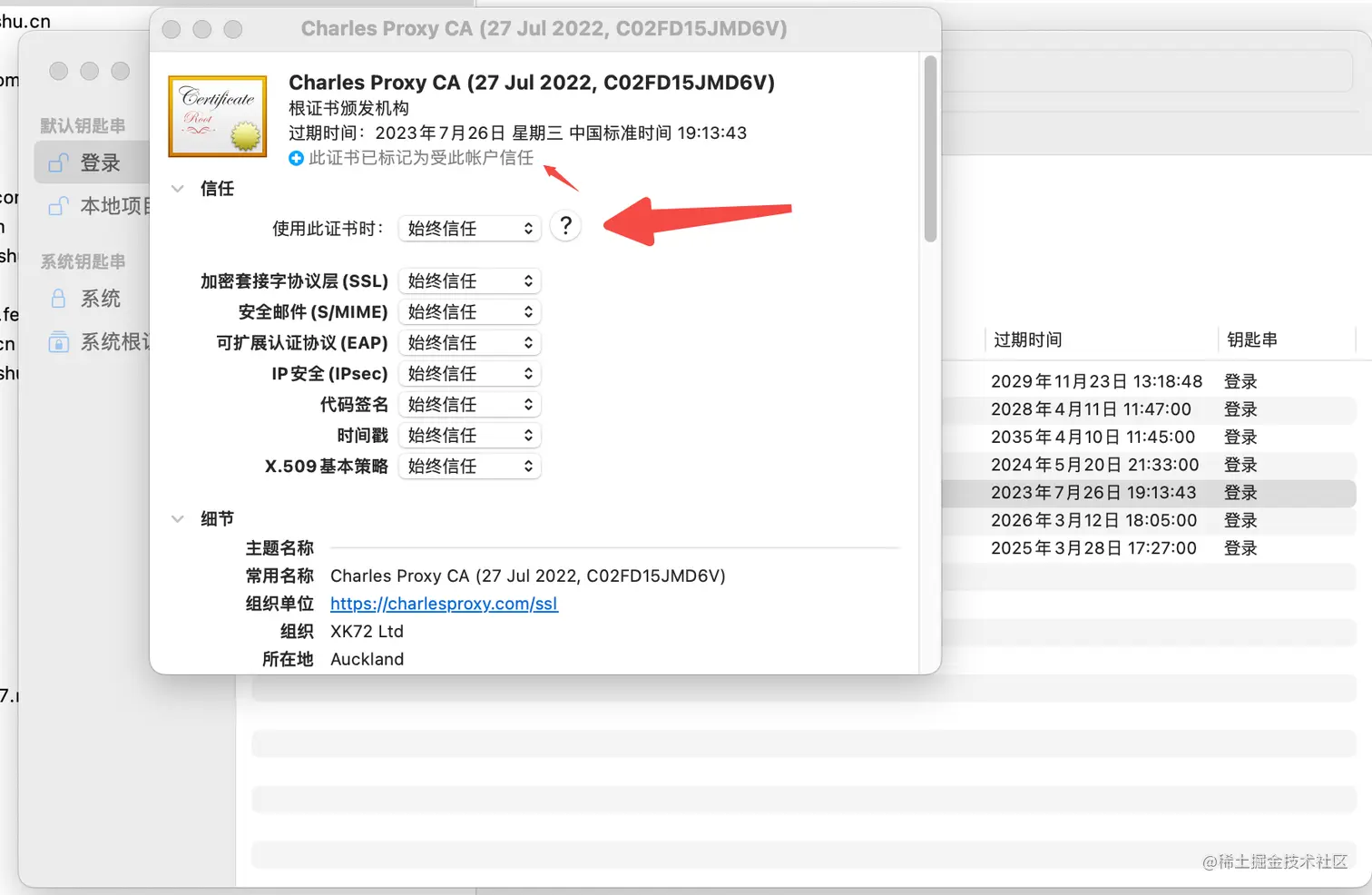The image size is (1372, 895).
Task: Select 系统 keychain in sidebar
Action: coord(93,299)
